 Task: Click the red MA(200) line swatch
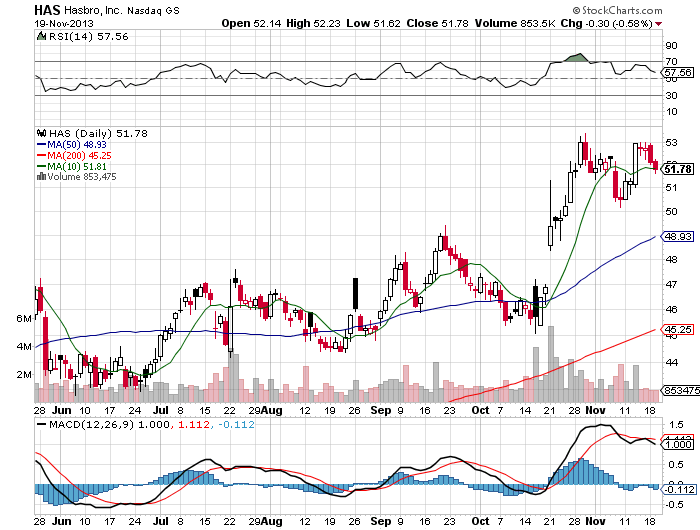[x=41, y=156]
